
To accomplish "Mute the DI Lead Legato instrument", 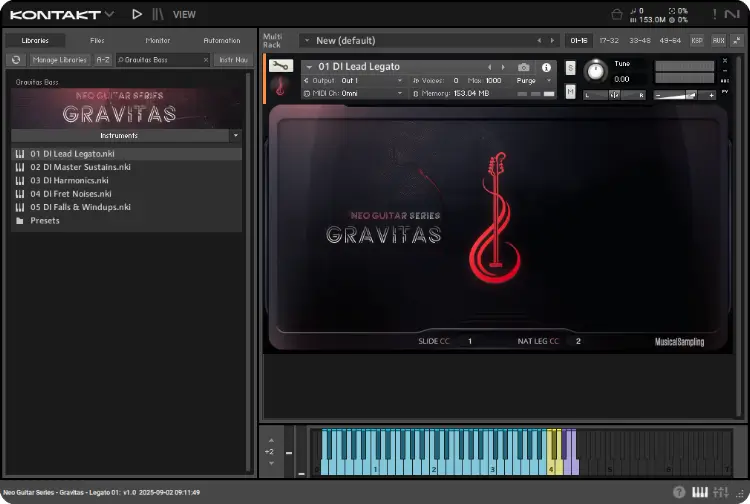I will (571, 92).
